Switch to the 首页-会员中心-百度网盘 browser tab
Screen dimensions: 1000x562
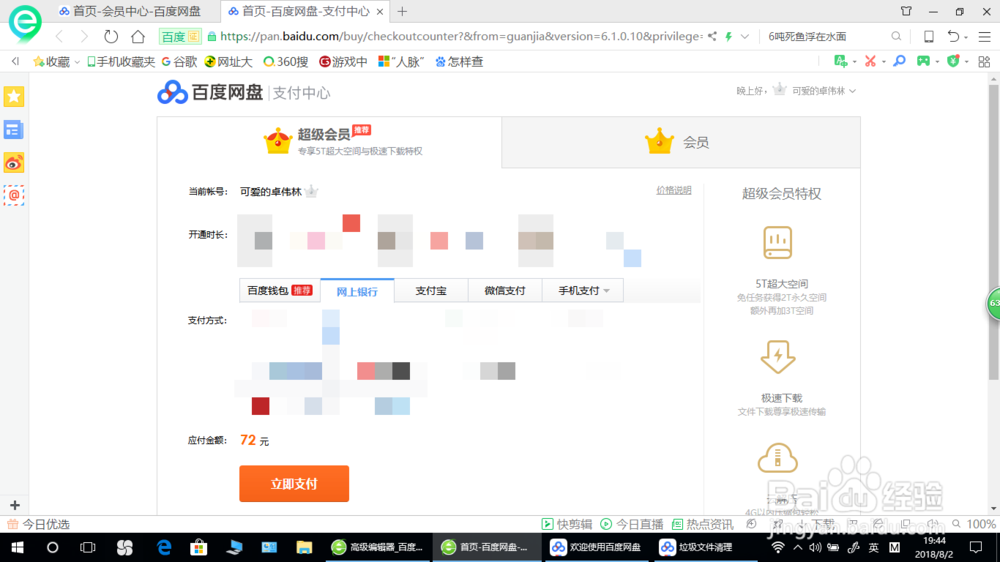click(130, 11)
